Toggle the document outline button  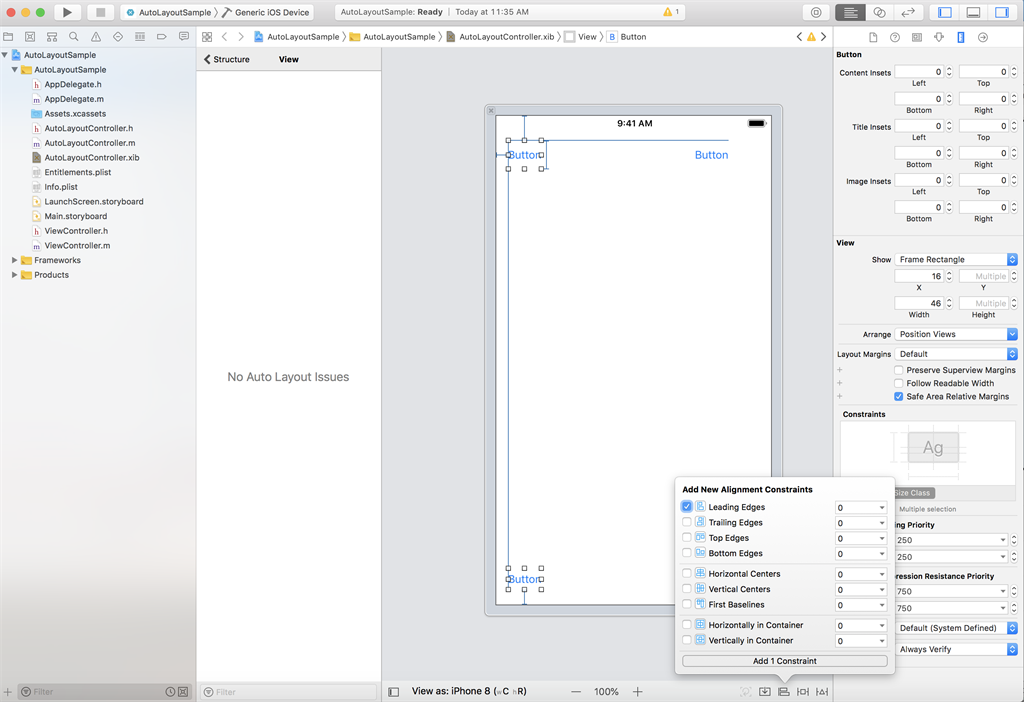pos(394,692)
